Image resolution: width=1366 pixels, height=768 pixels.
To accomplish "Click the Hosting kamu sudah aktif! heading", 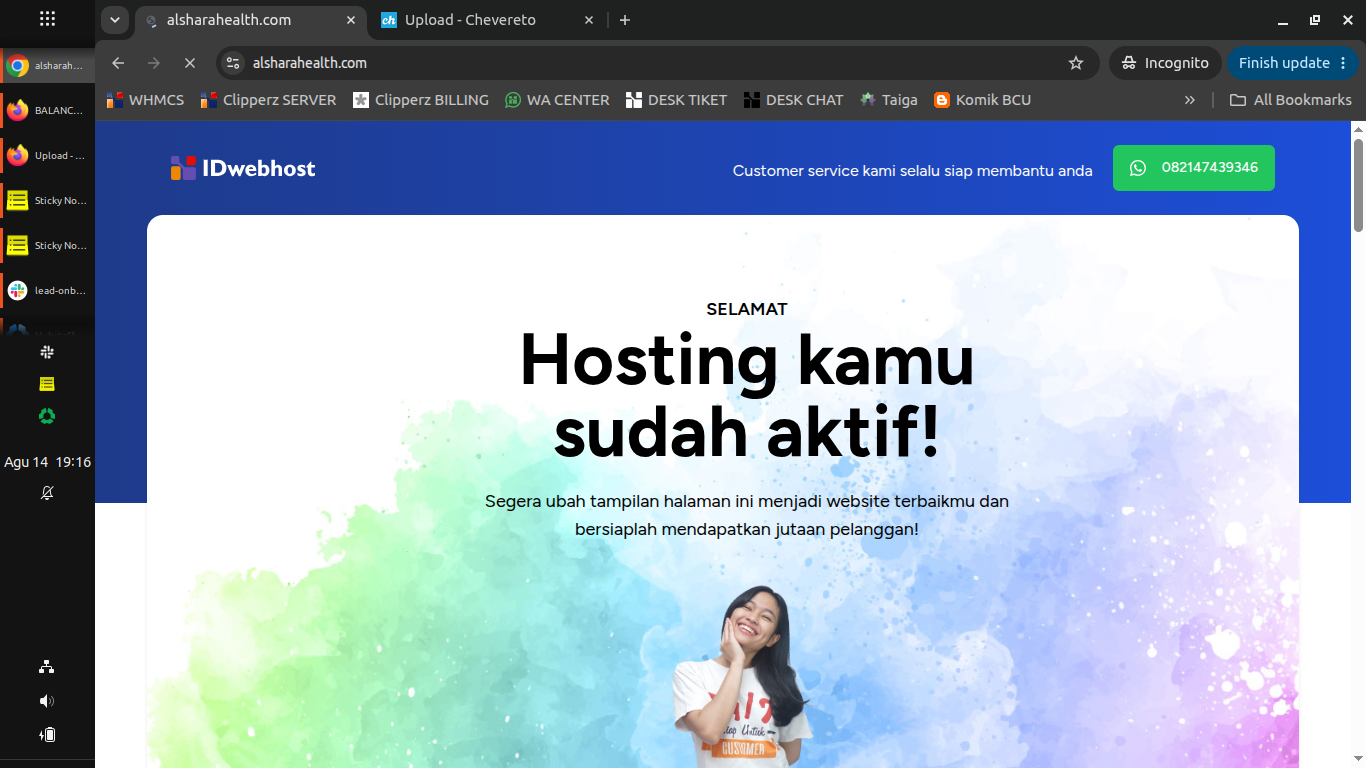I will 747,397.
